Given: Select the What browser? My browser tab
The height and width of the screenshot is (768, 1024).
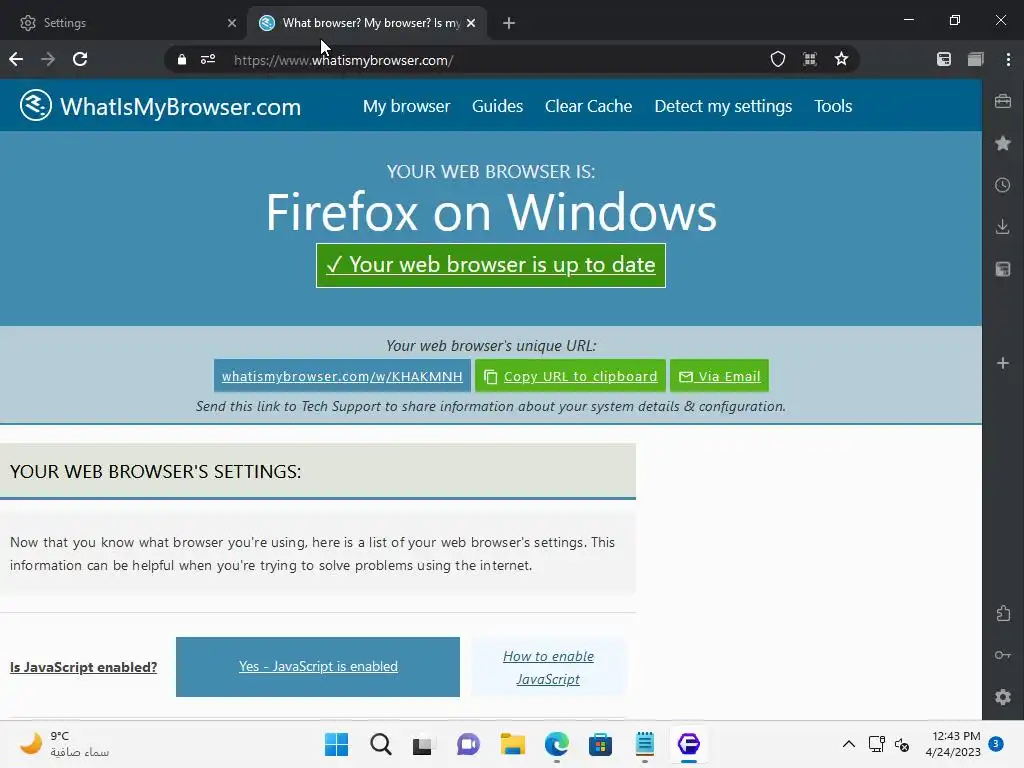Looking at the screenshot, I should pos(367,23).
